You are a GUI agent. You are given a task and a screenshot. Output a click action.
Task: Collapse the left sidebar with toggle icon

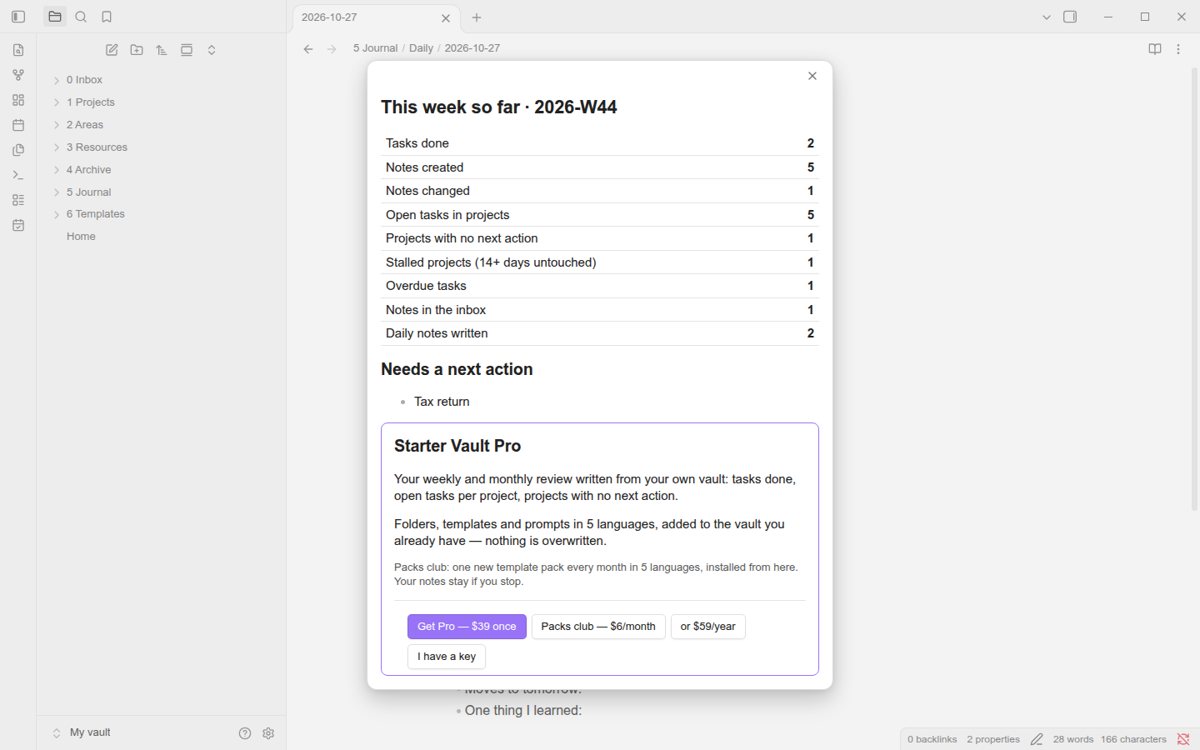18,17
